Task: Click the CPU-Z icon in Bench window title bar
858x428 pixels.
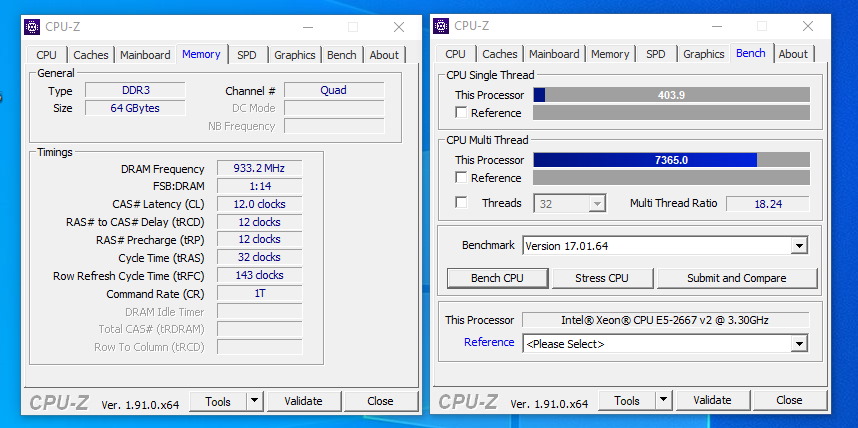Action: coord(441,26)
